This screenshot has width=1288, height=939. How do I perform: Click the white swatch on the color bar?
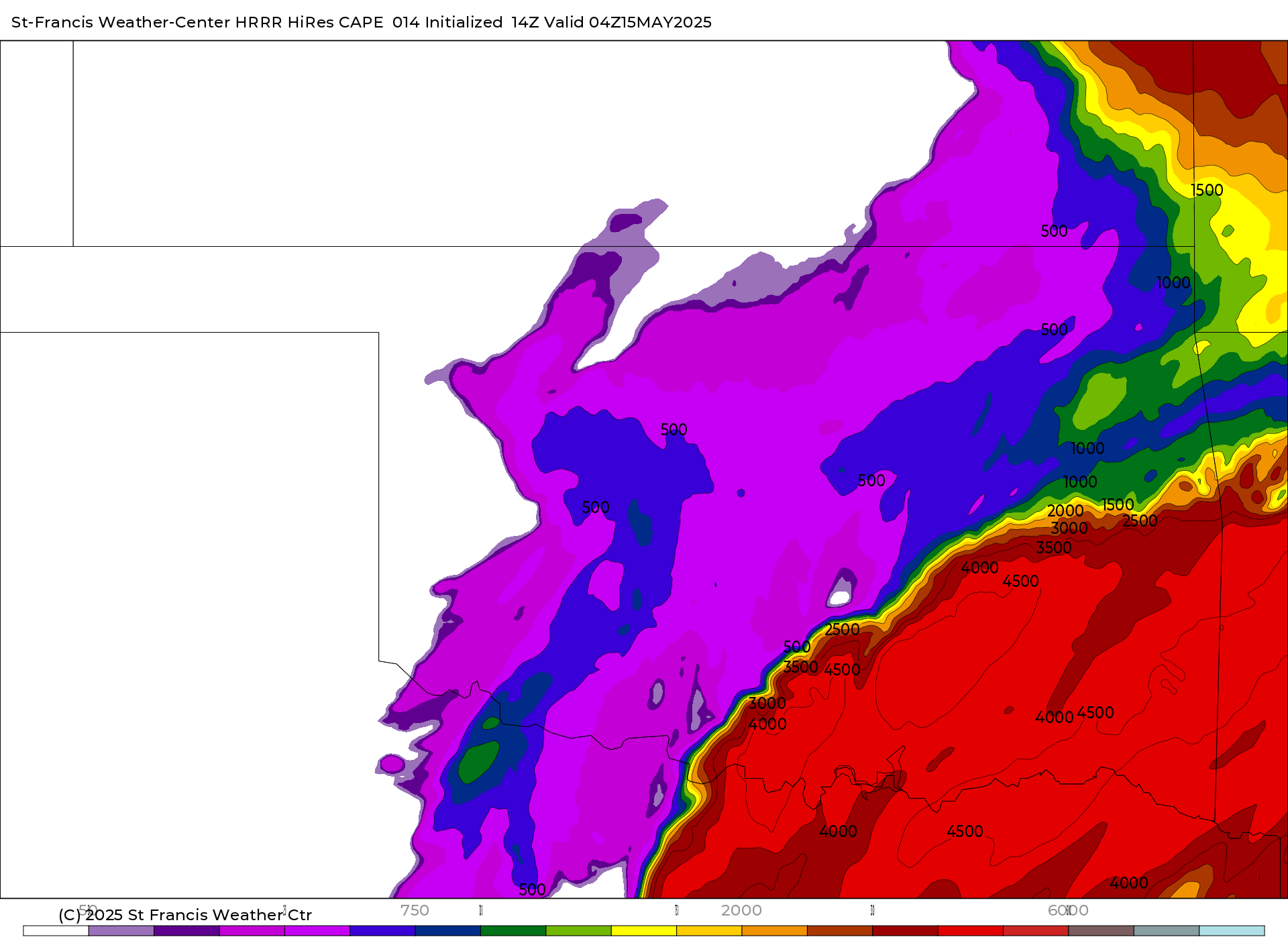pyautogui.click(x=56, y=930)
